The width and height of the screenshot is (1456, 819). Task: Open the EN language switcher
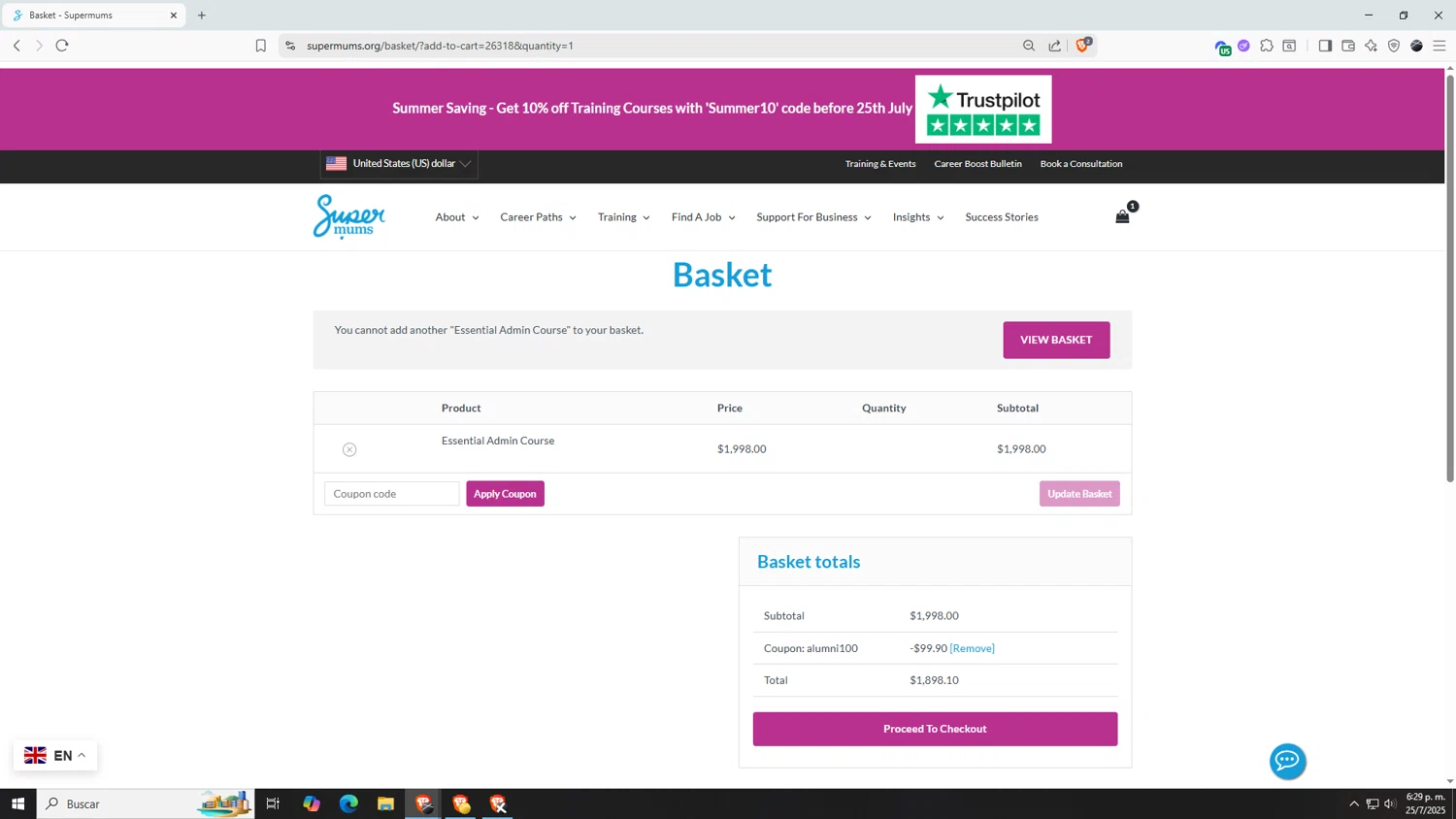click(55, 755)
